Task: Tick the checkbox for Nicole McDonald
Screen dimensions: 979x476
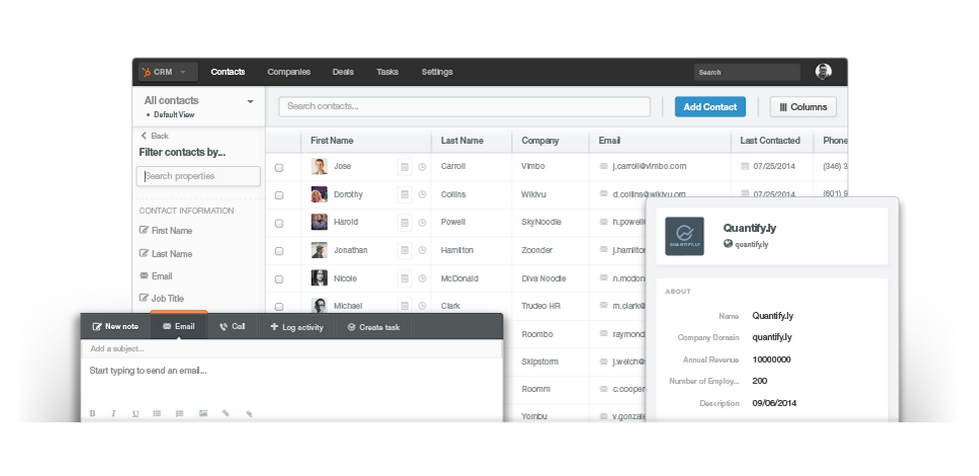Action: tap(279, 279)
